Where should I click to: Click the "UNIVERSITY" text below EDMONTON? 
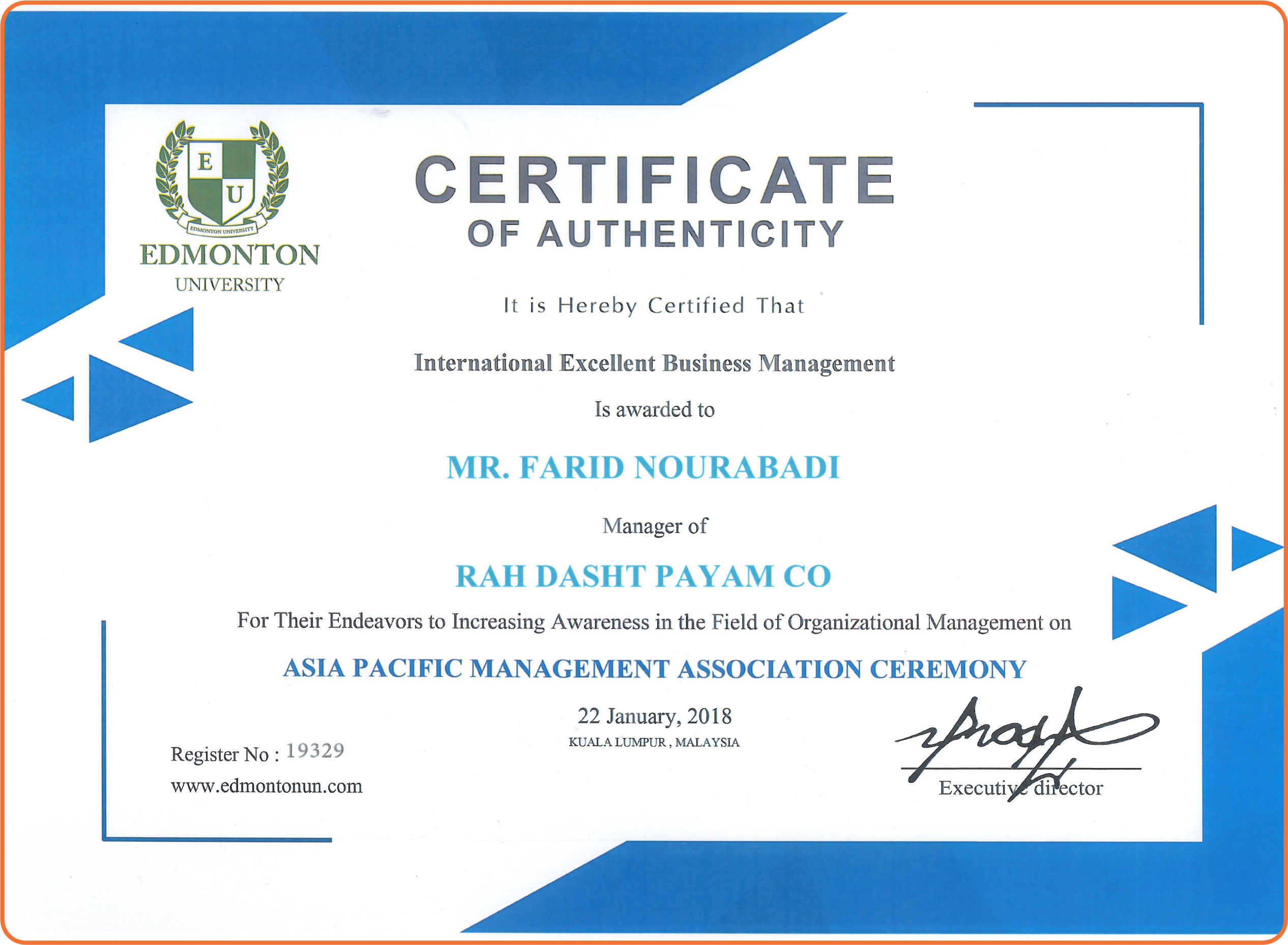point(229,285)
